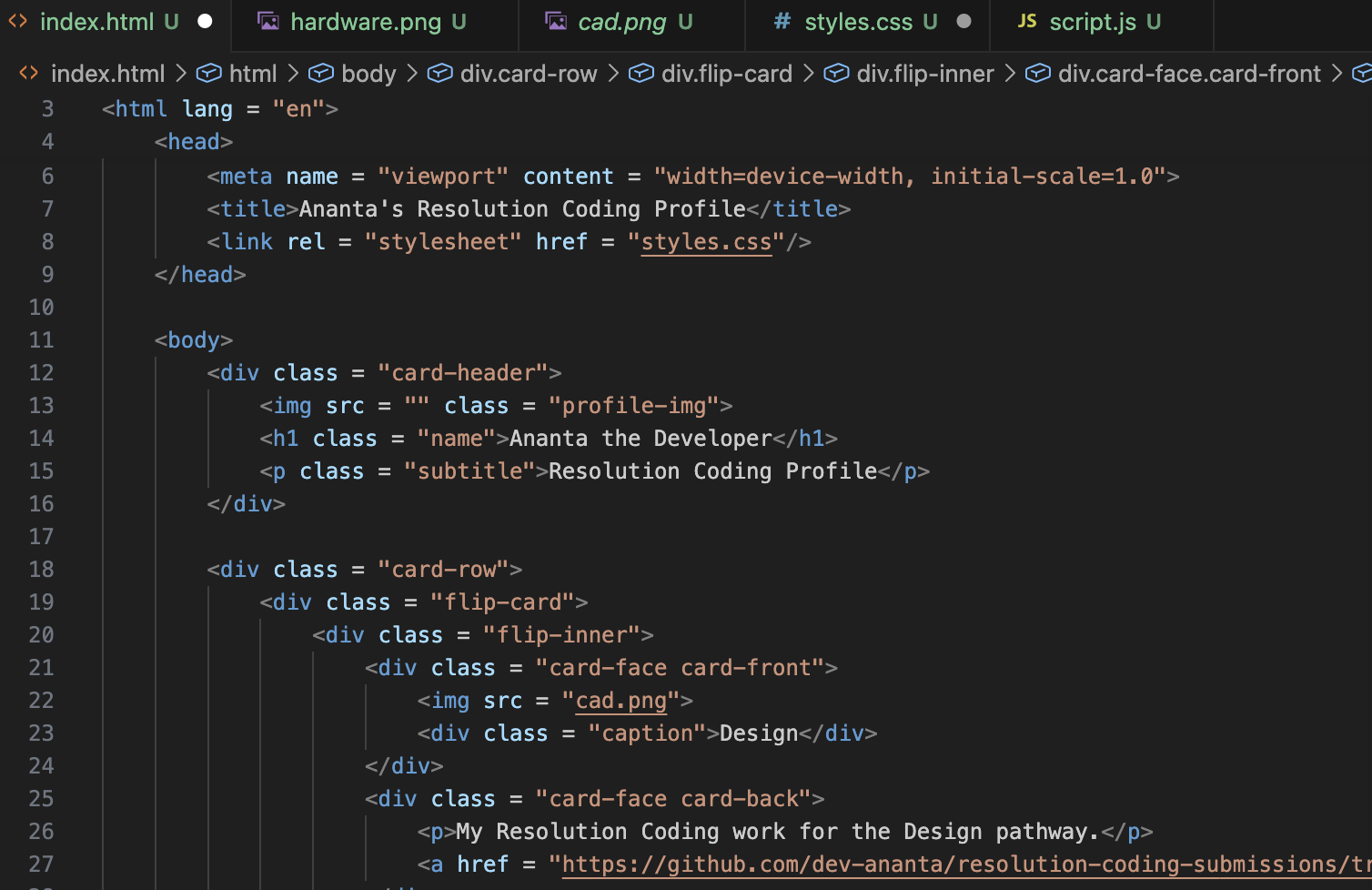
Task: Click the "card-row" class value on line 18
Action: [443, 570]
